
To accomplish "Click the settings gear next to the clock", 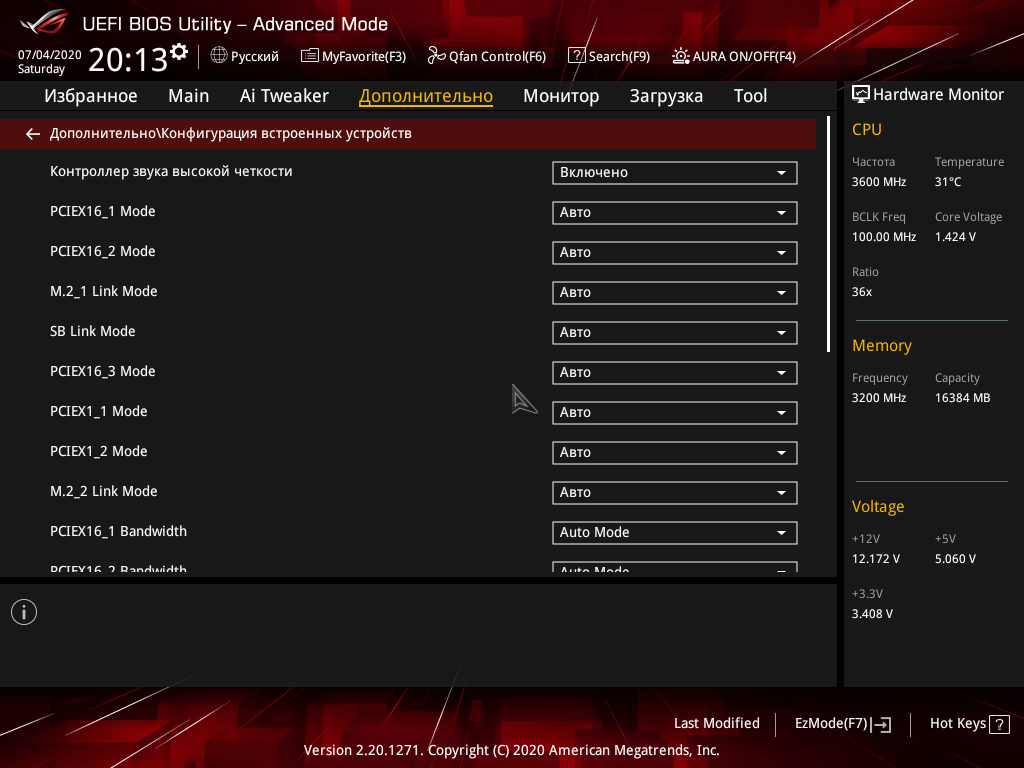I will pyautogui.click(x=179, y=52).
